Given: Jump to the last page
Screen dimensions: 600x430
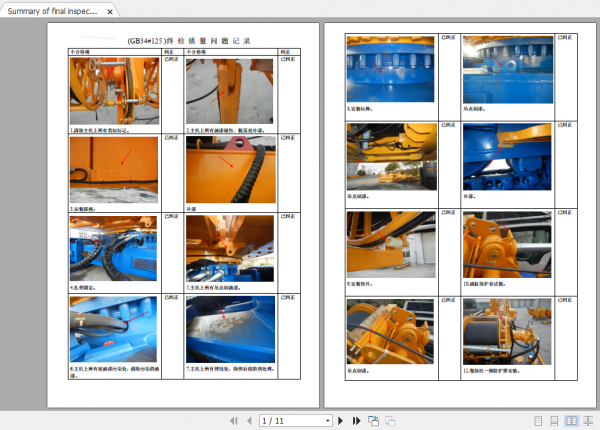Looking at the screenshot, I should pos(356,421).
